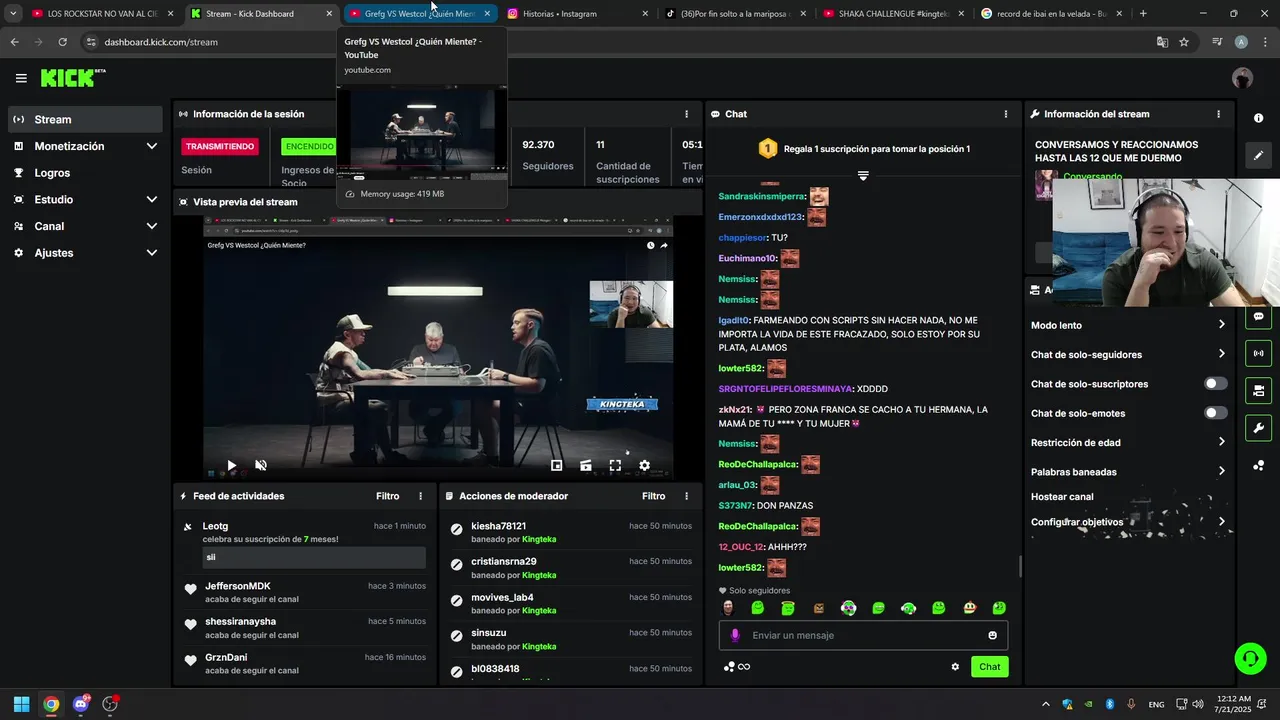Open Acciones de moderador three-dot menu
This screenshot has width=1280, height=720.
pos(686,496)
